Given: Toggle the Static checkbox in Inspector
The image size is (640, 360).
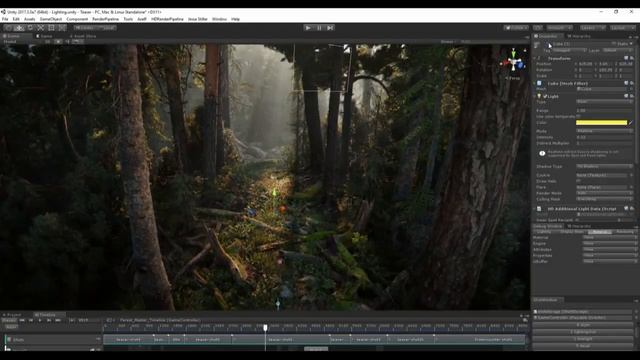Looking at the screenshot, I should (x=614, y=44).
